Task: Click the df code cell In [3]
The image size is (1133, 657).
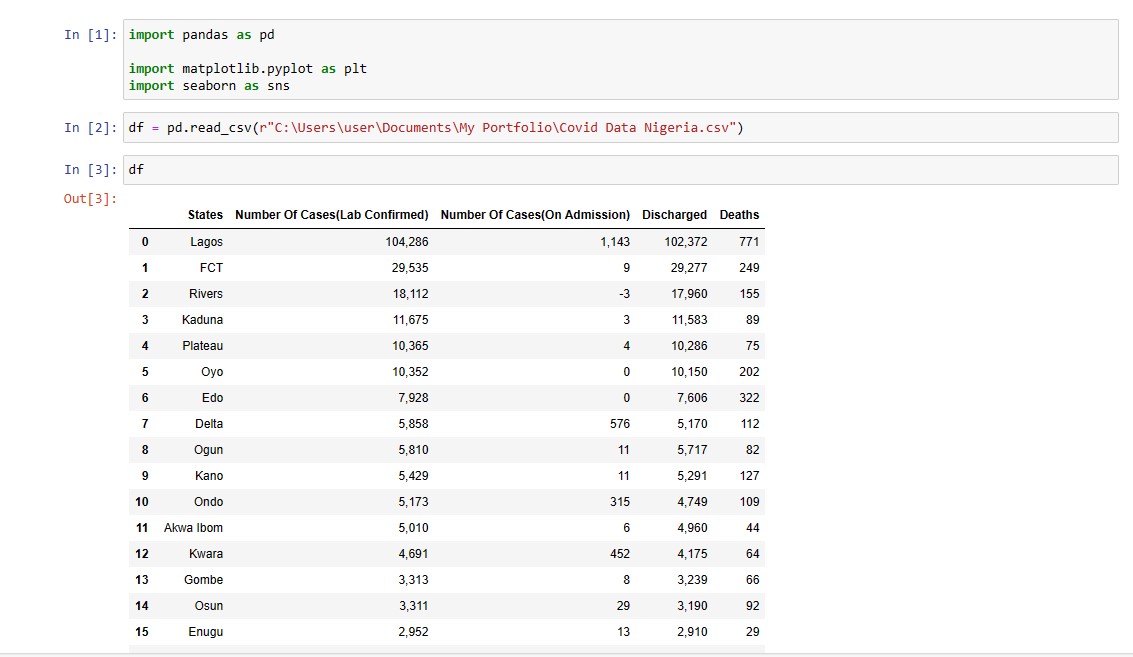Action: pos(621,170)
